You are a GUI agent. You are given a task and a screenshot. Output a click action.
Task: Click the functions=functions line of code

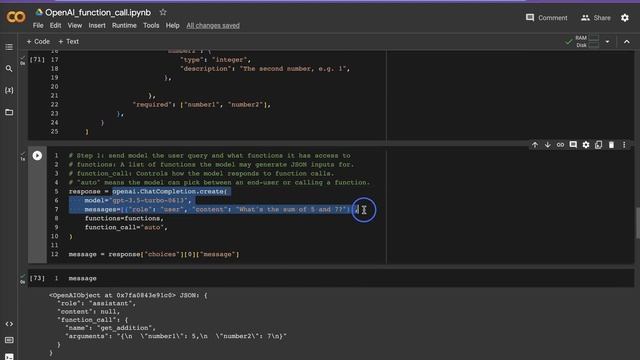(x=124, y=218)
